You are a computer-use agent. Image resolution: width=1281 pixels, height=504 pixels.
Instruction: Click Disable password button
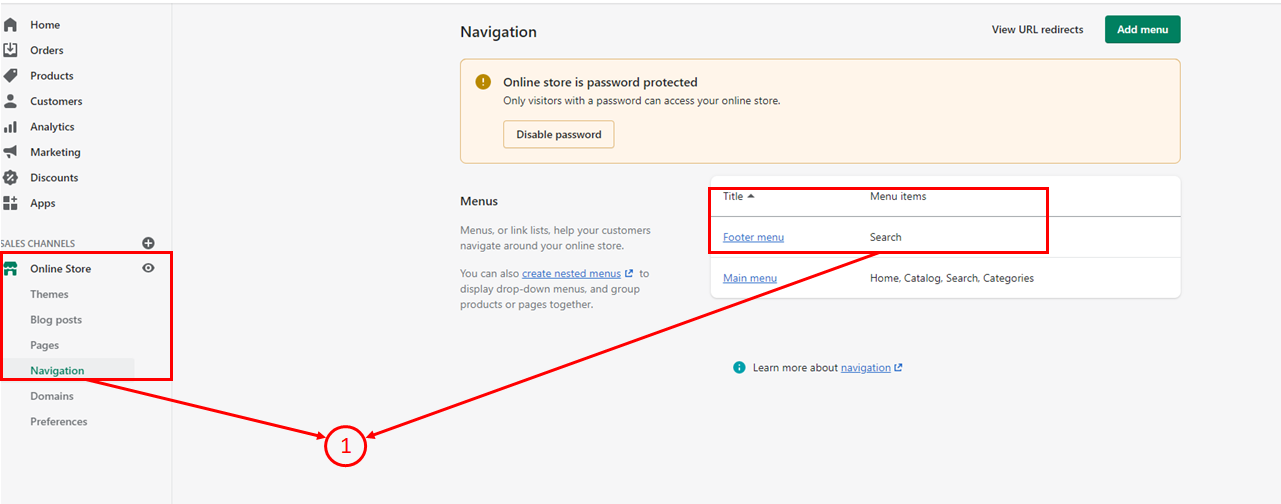(x=558, y=134)
